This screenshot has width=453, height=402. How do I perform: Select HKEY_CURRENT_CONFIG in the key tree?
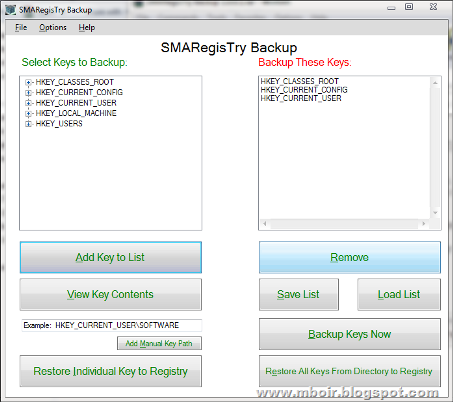pos(79,92)
